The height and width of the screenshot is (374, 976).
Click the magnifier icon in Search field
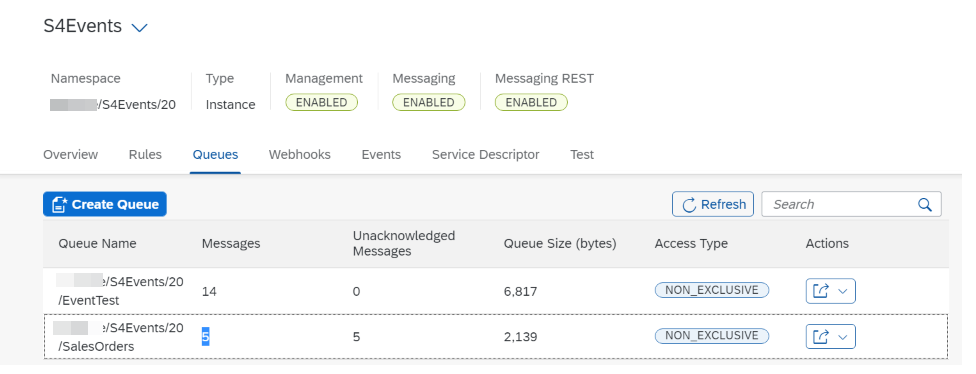coord(925,204)
